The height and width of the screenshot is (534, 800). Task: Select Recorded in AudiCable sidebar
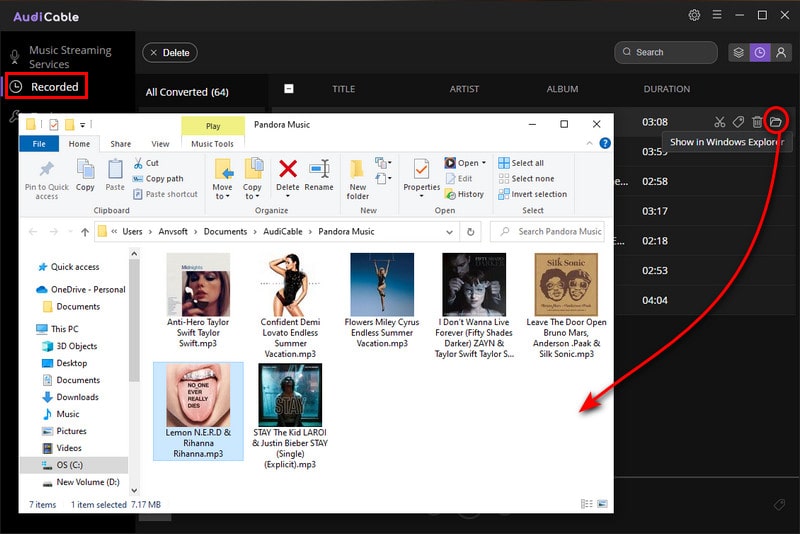coord(46,86)
